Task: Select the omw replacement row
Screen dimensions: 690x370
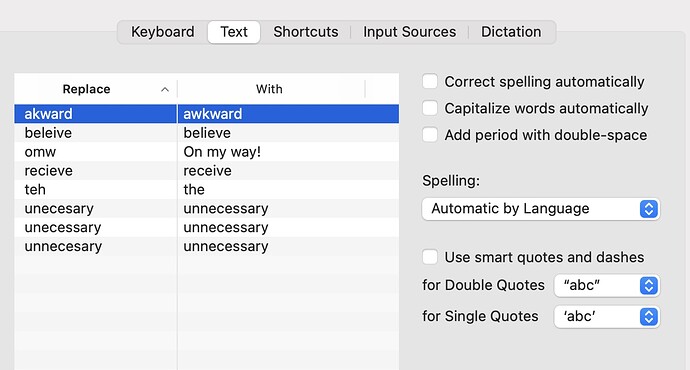Action: 207,152
